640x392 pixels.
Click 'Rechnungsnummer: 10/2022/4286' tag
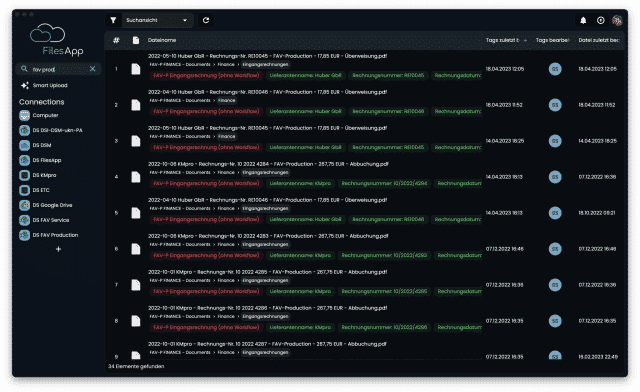(384, 327)
